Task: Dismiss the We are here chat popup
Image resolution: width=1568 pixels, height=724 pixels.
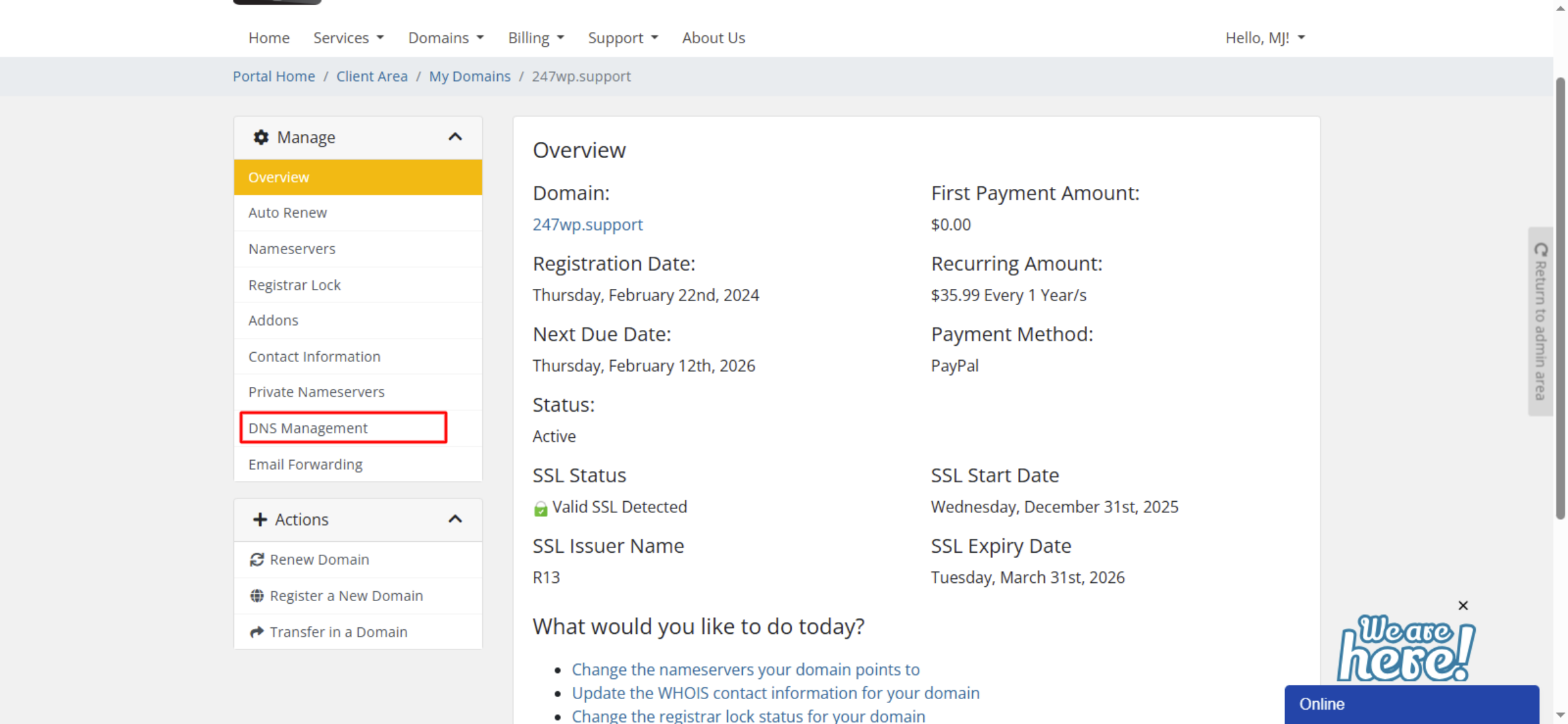Action: tap(1463, 605)
